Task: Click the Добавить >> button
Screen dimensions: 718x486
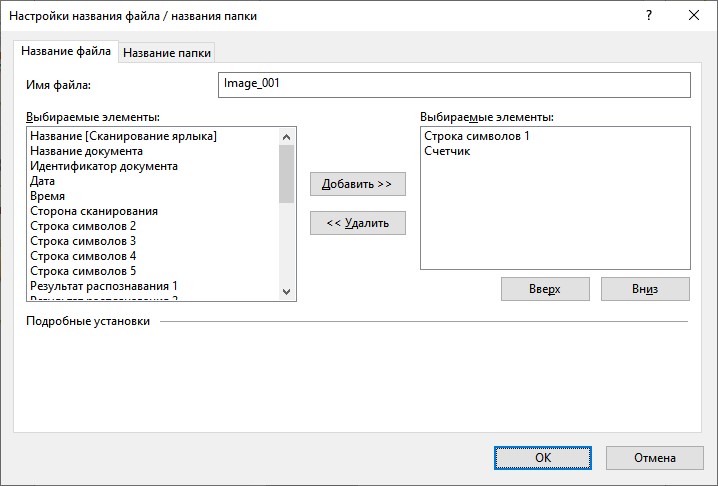Action: coord(358,184)
